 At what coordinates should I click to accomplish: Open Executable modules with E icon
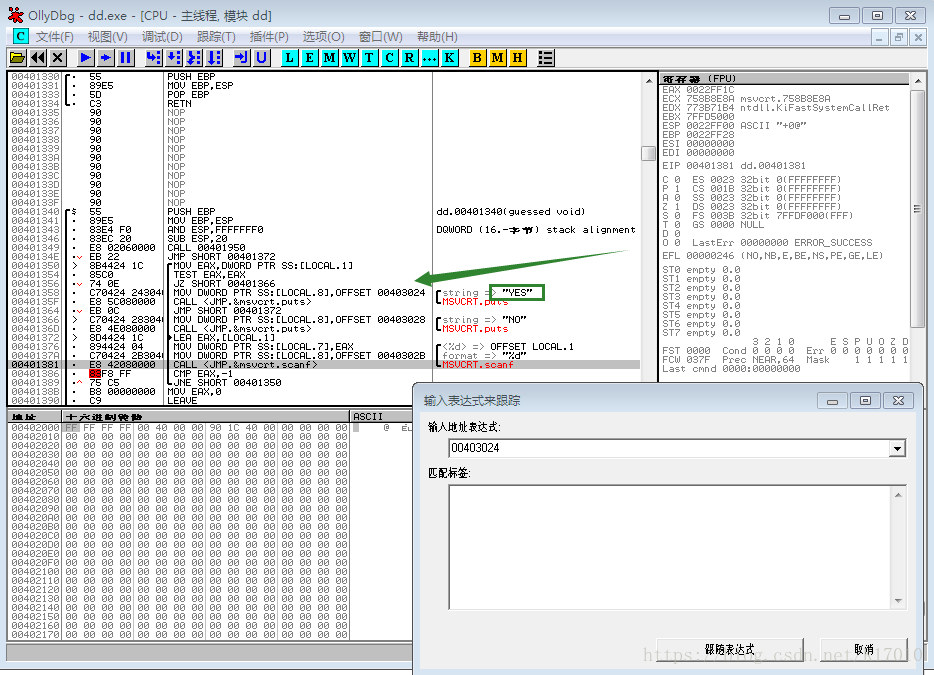coord(309,58)
